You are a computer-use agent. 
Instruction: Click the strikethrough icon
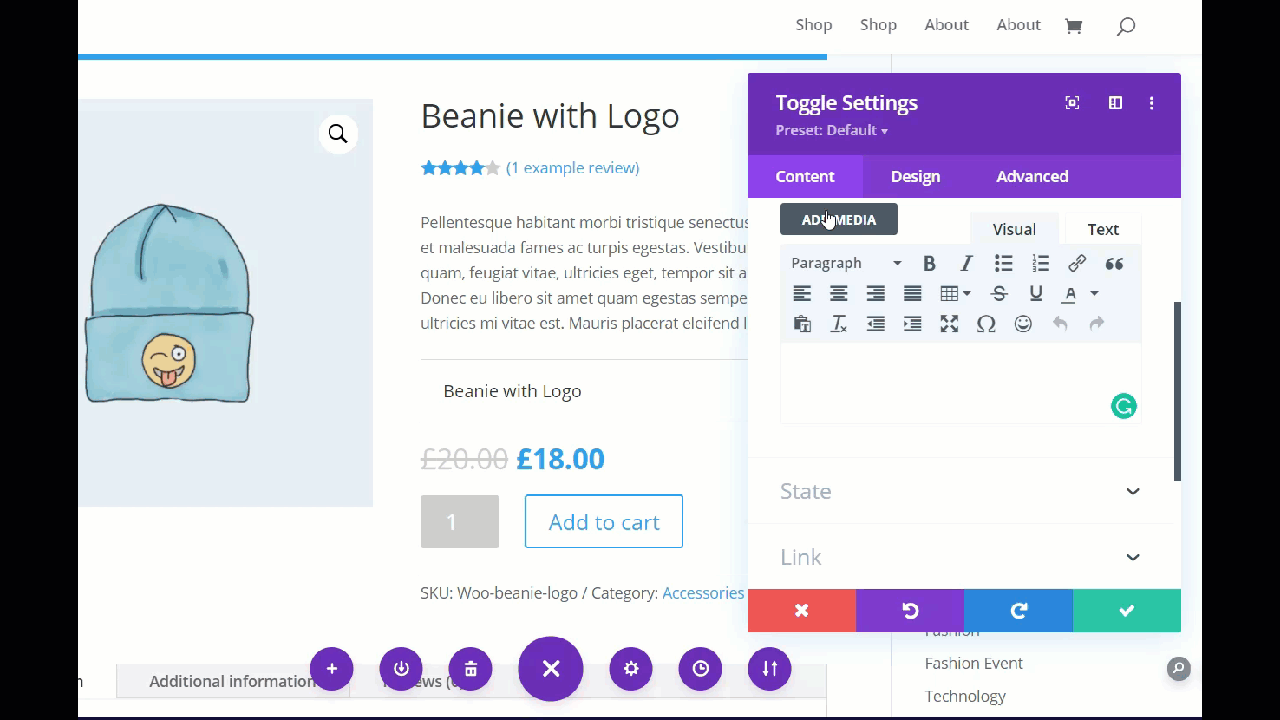tap(999, 293)
